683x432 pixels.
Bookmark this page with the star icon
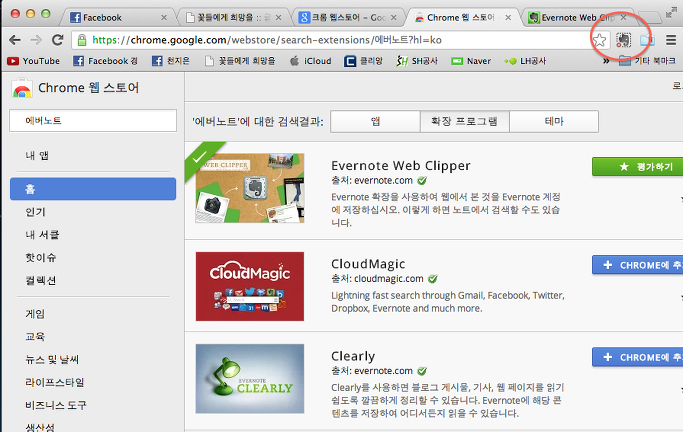[x=600, y=40]
